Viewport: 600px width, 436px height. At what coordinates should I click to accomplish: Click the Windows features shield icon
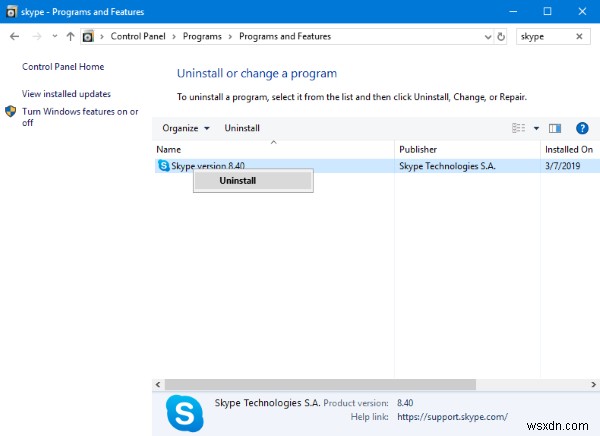click(11, 111)
